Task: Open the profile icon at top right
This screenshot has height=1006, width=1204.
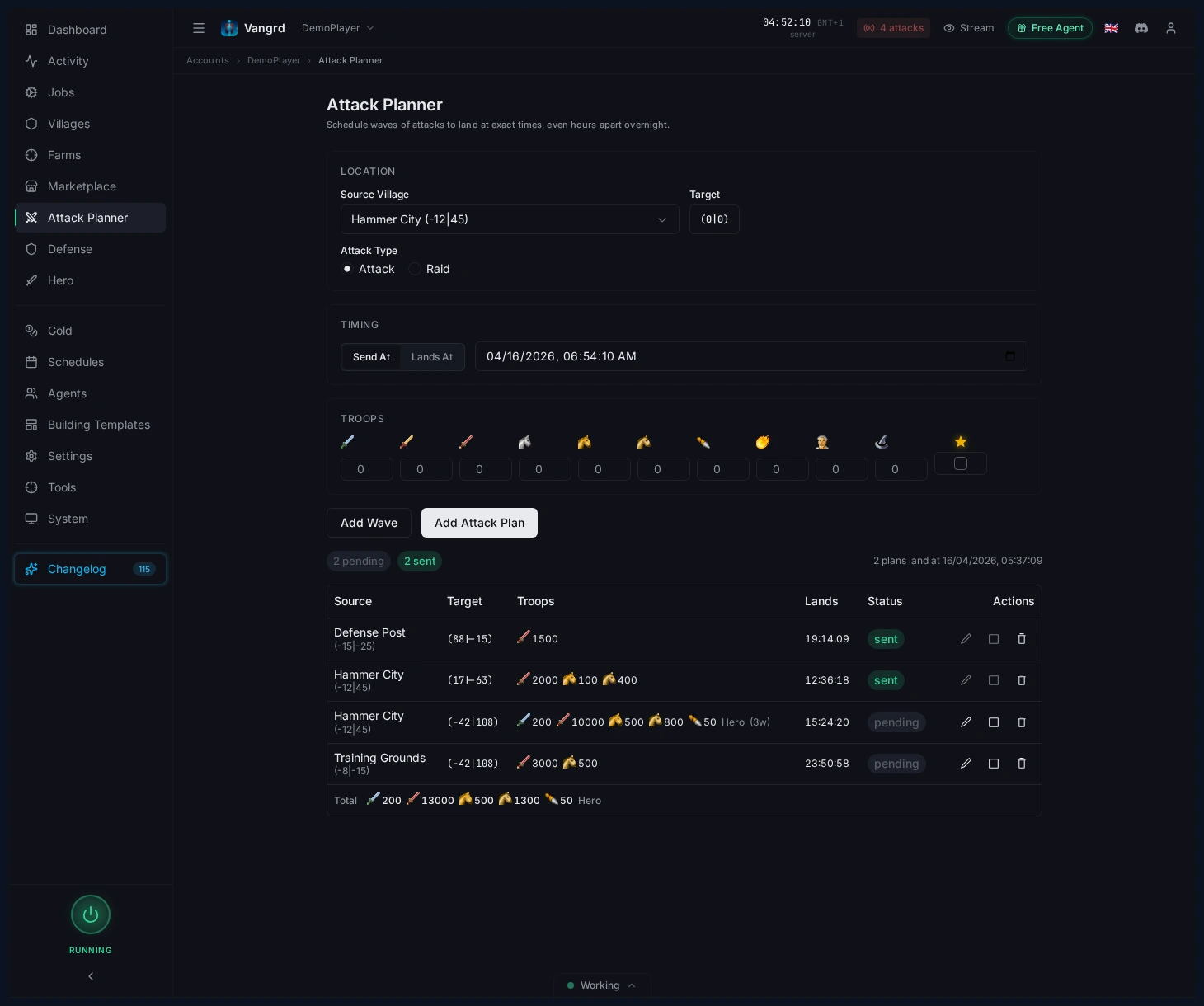Action: pos(1170,28)
